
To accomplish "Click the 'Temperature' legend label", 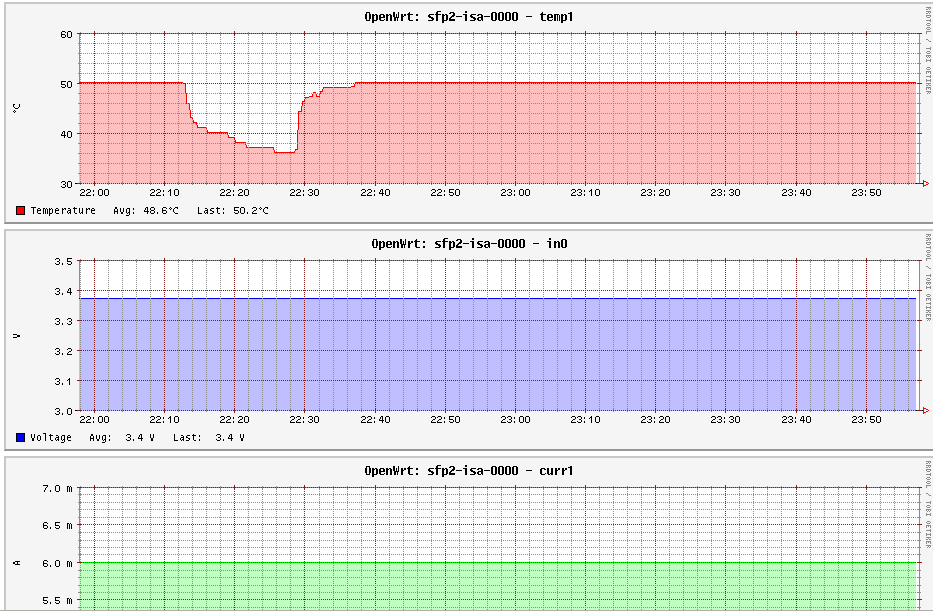I will pos(63,211).
